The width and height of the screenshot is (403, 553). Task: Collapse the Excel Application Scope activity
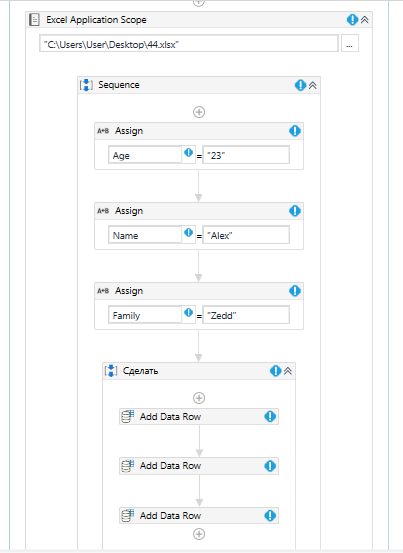365,20
